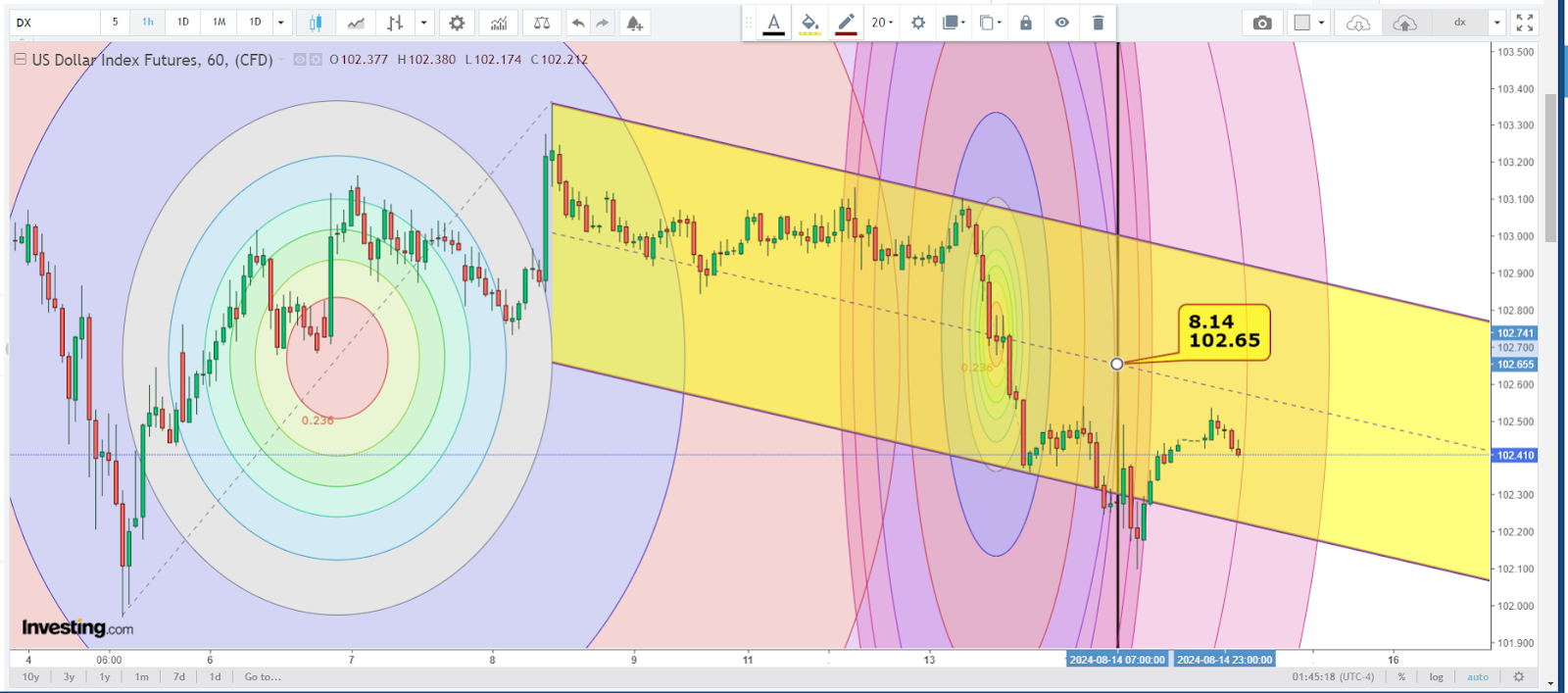
Task: Click the page vertical scrollbar thumb
Action: click(1550, 168)
